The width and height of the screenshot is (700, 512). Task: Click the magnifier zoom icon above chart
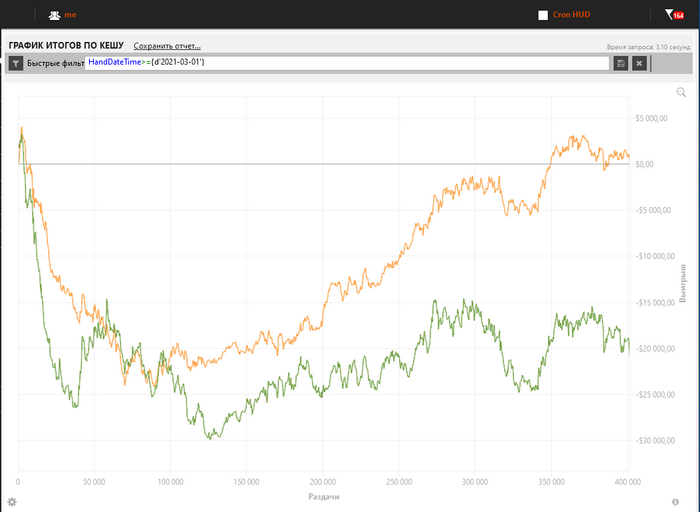681,92
